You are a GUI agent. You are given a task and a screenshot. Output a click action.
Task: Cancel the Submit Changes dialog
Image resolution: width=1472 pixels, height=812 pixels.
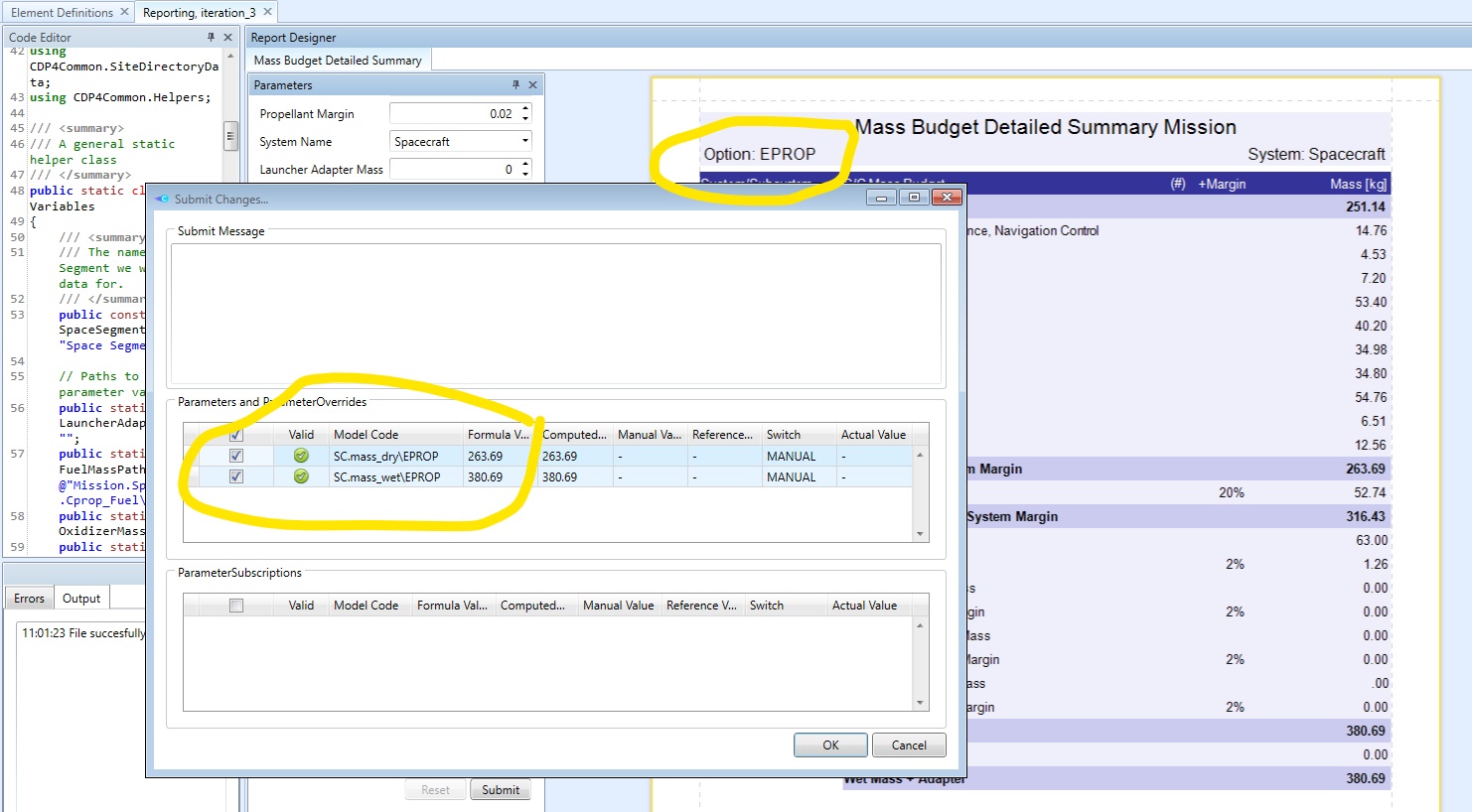tap(908, 744)
